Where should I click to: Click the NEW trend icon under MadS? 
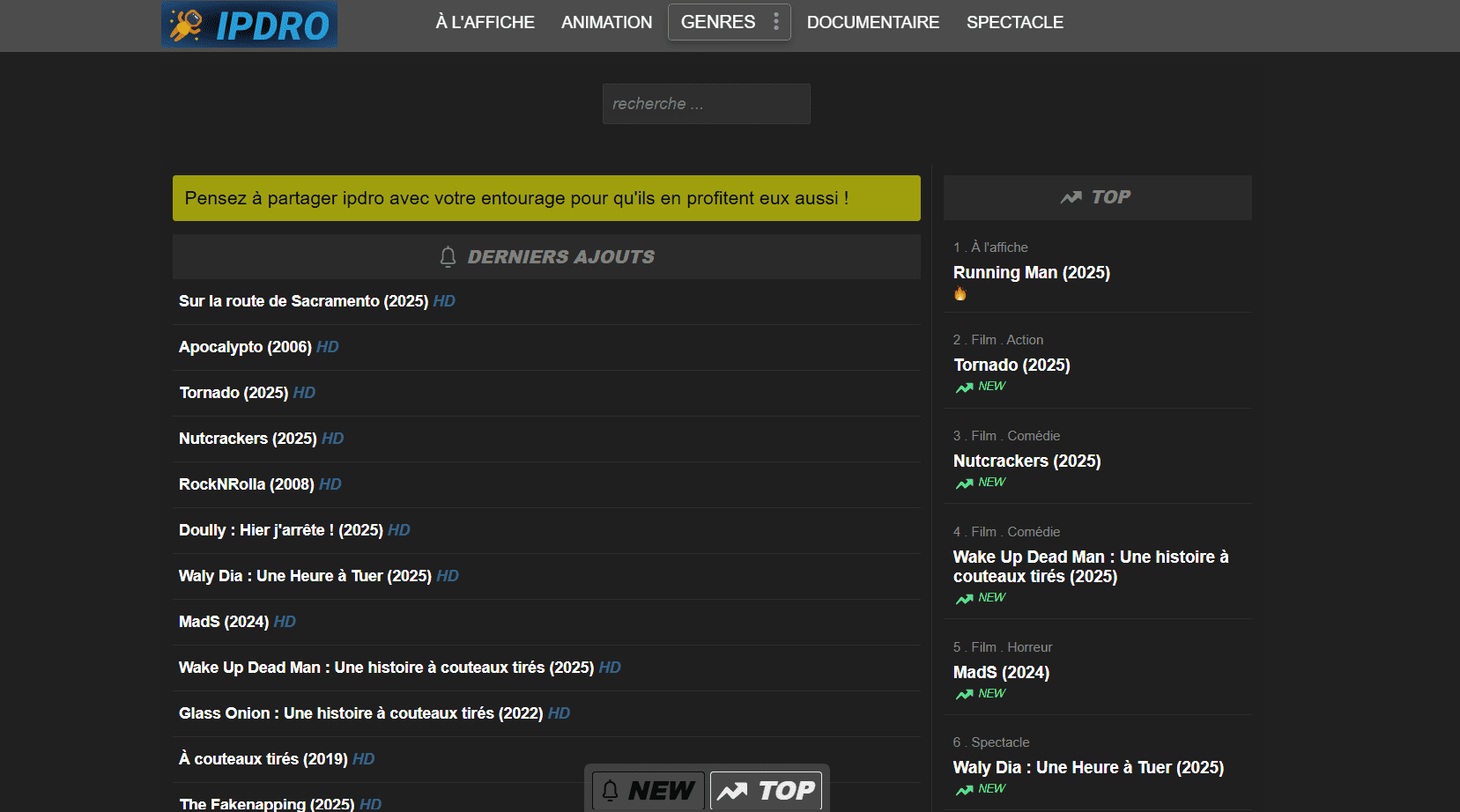pos(965,695)
